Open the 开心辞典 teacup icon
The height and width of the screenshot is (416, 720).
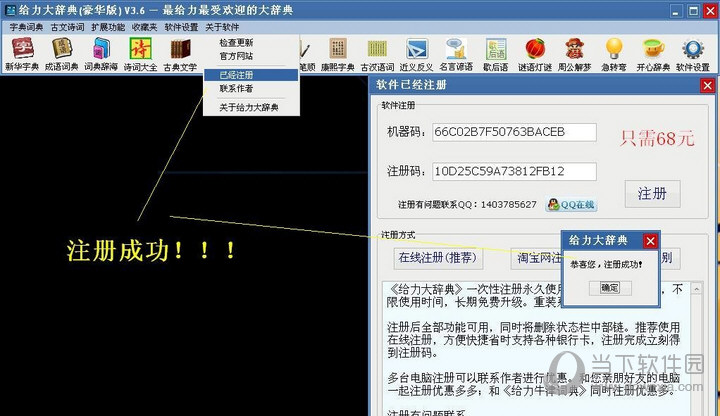(653, 54)
